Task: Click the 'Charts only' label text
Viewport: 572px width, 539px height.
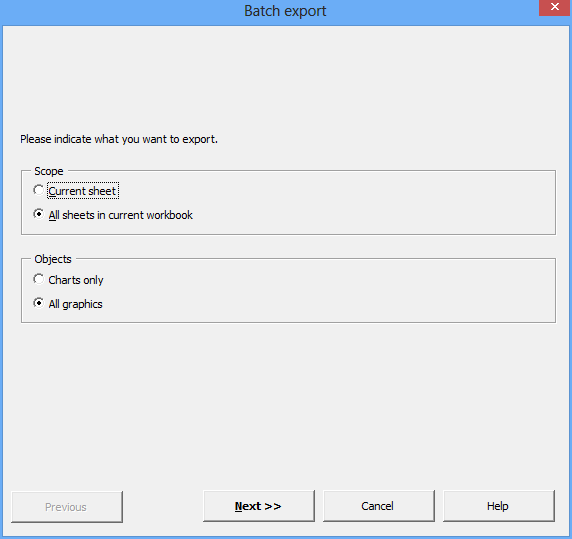Action: click(x=76, y=280)
